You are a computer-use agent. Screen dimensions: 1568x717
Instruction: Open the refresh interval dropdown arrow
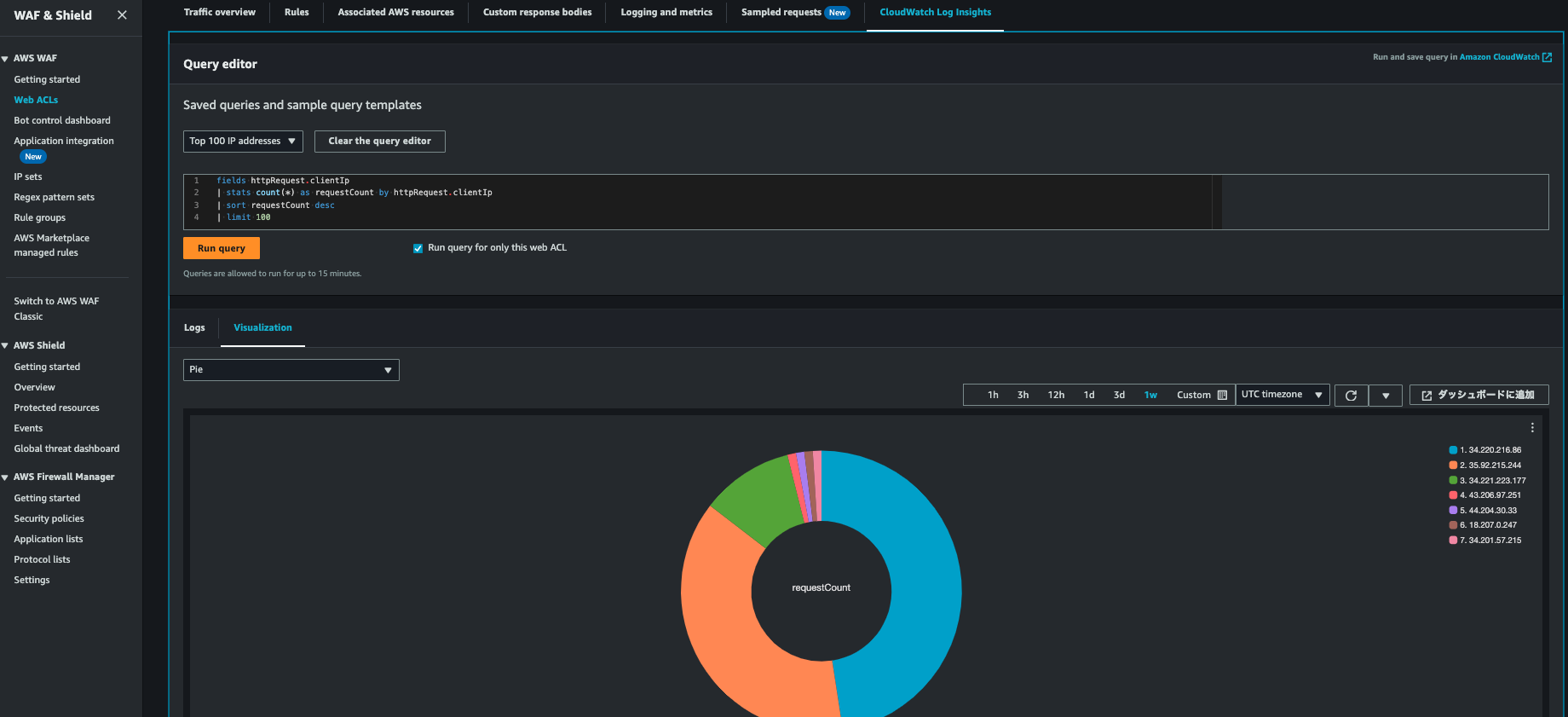[x=1386, y=396]
